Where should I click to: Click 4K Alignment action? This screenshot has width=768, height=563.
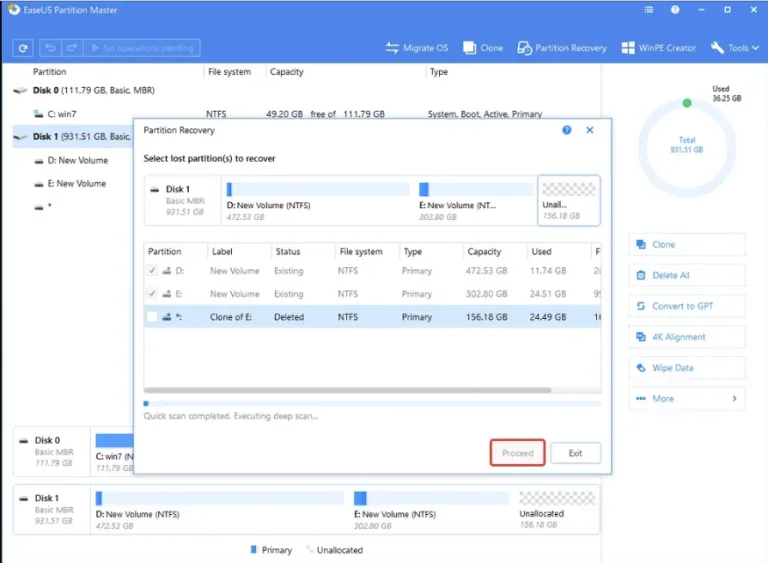click(687, 337)
